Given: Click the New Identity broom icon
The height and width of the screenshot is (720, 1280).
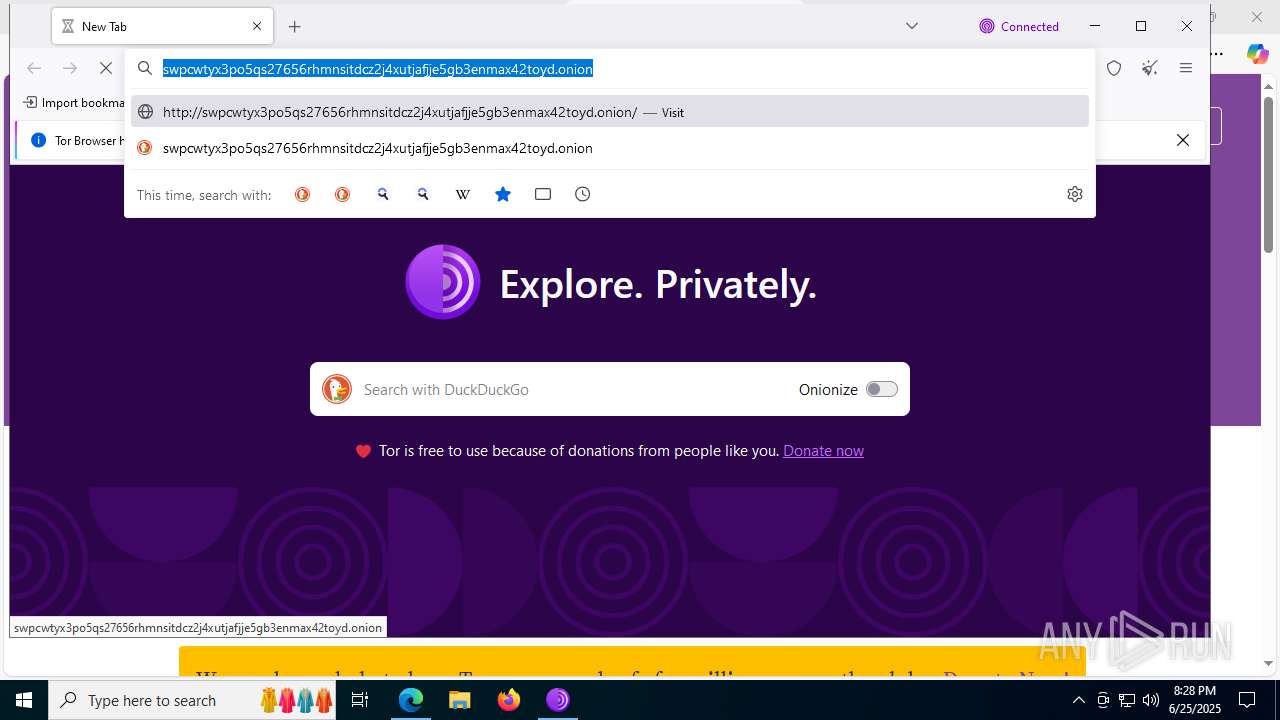Looking at the screenshot, I should tap(1150, 68).
